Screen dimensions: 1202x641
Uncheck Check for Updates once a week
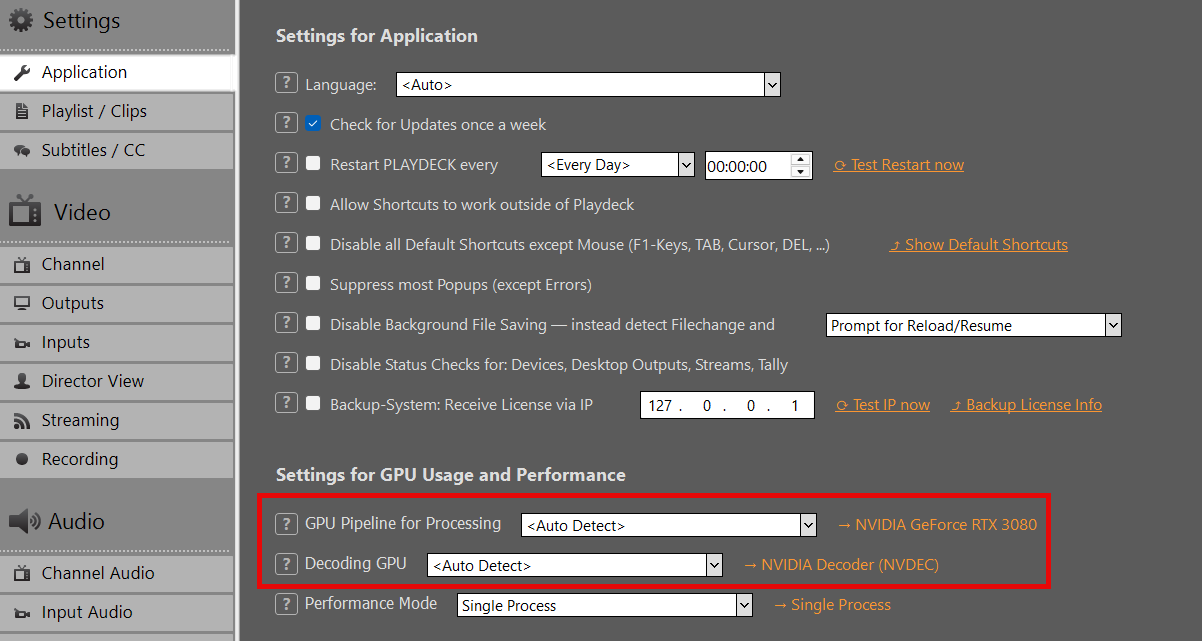point(313,125)
